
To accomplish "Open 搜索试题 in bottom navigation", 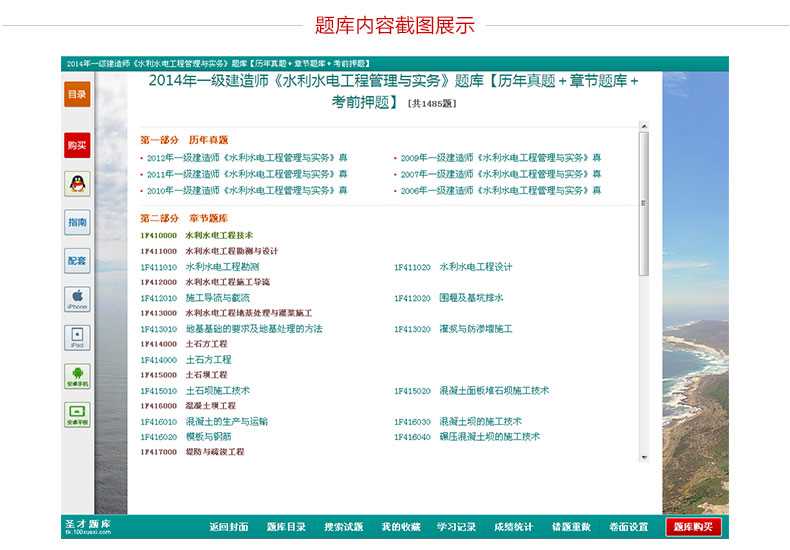I will pyautogui.click(x=343, y=527).
